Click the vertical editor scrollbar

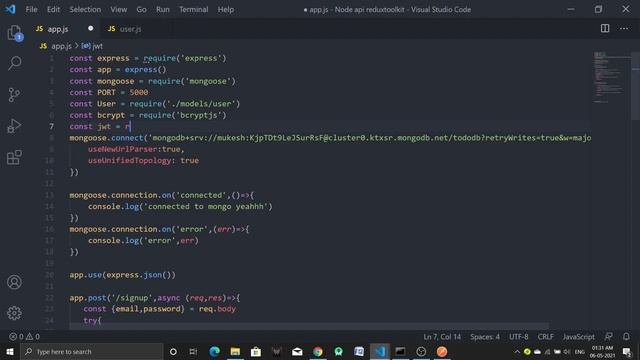636,86
